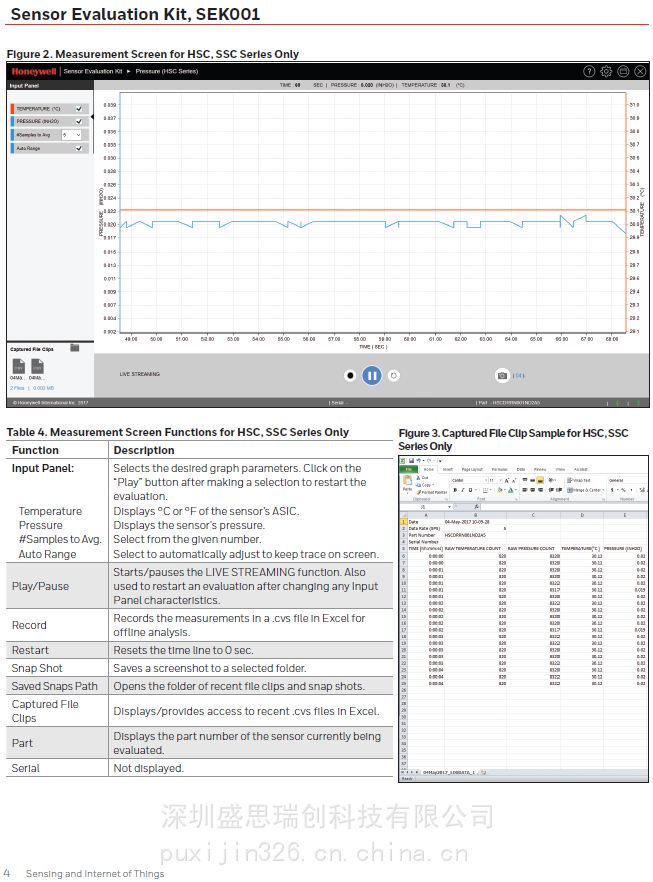
Task: Click Top Align icon in Excel Alignment group
Action: pyautogui.click(x=525, y=480)
